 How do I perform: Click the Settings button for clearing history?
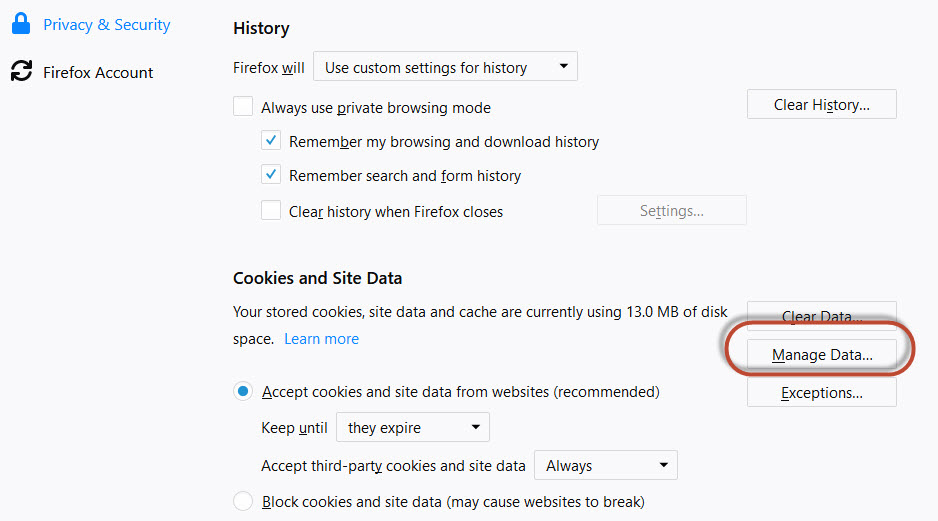[x=671, y=211]
